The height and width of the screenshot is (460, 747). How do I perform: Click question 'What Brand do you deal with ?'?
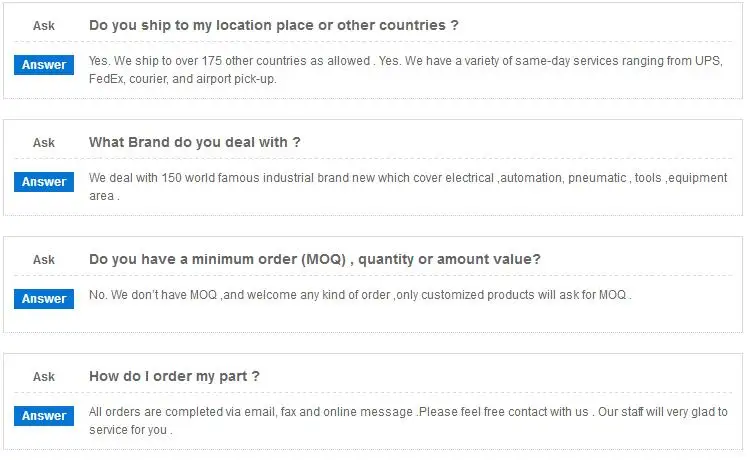coord(194,142)
